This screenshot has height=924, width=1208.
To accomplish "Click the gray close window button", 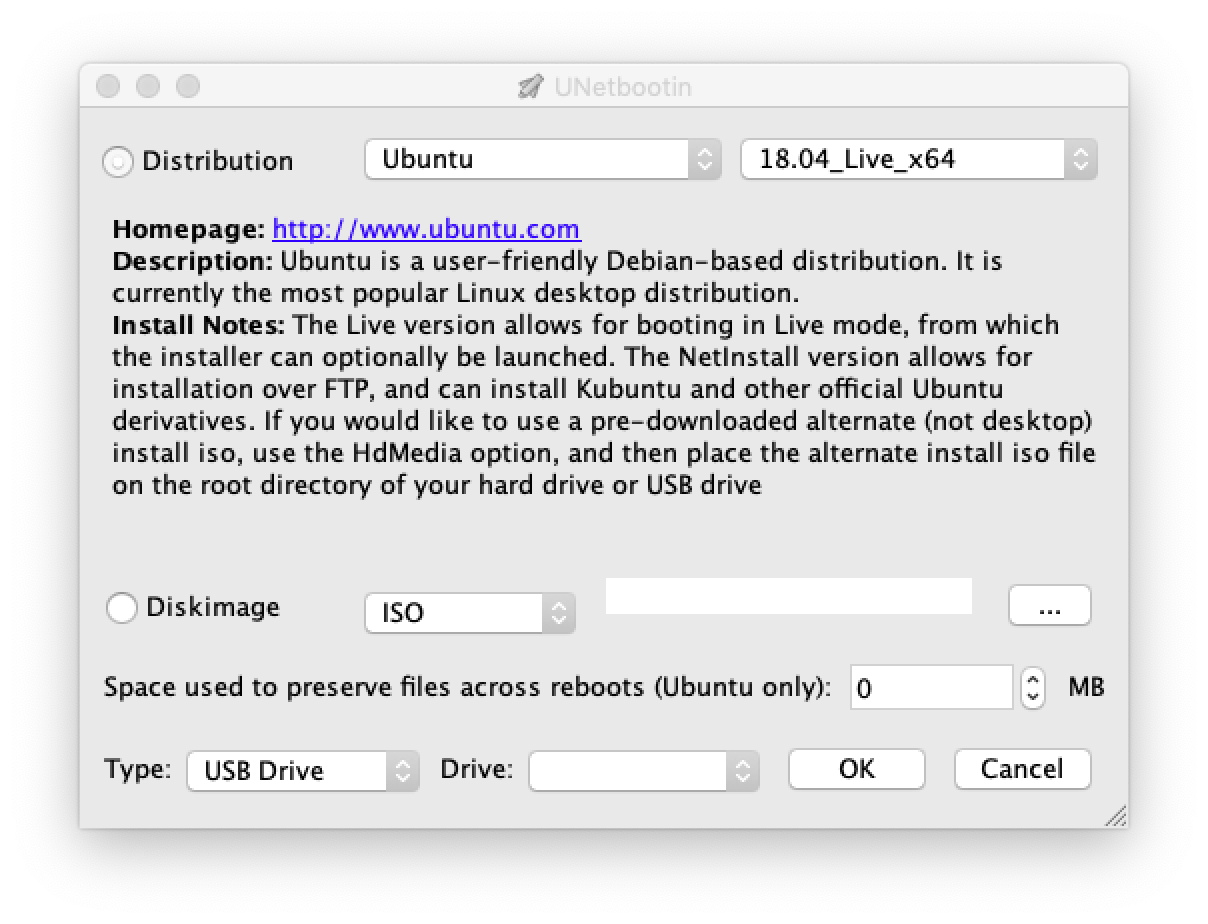I will [x=108, y=87].
